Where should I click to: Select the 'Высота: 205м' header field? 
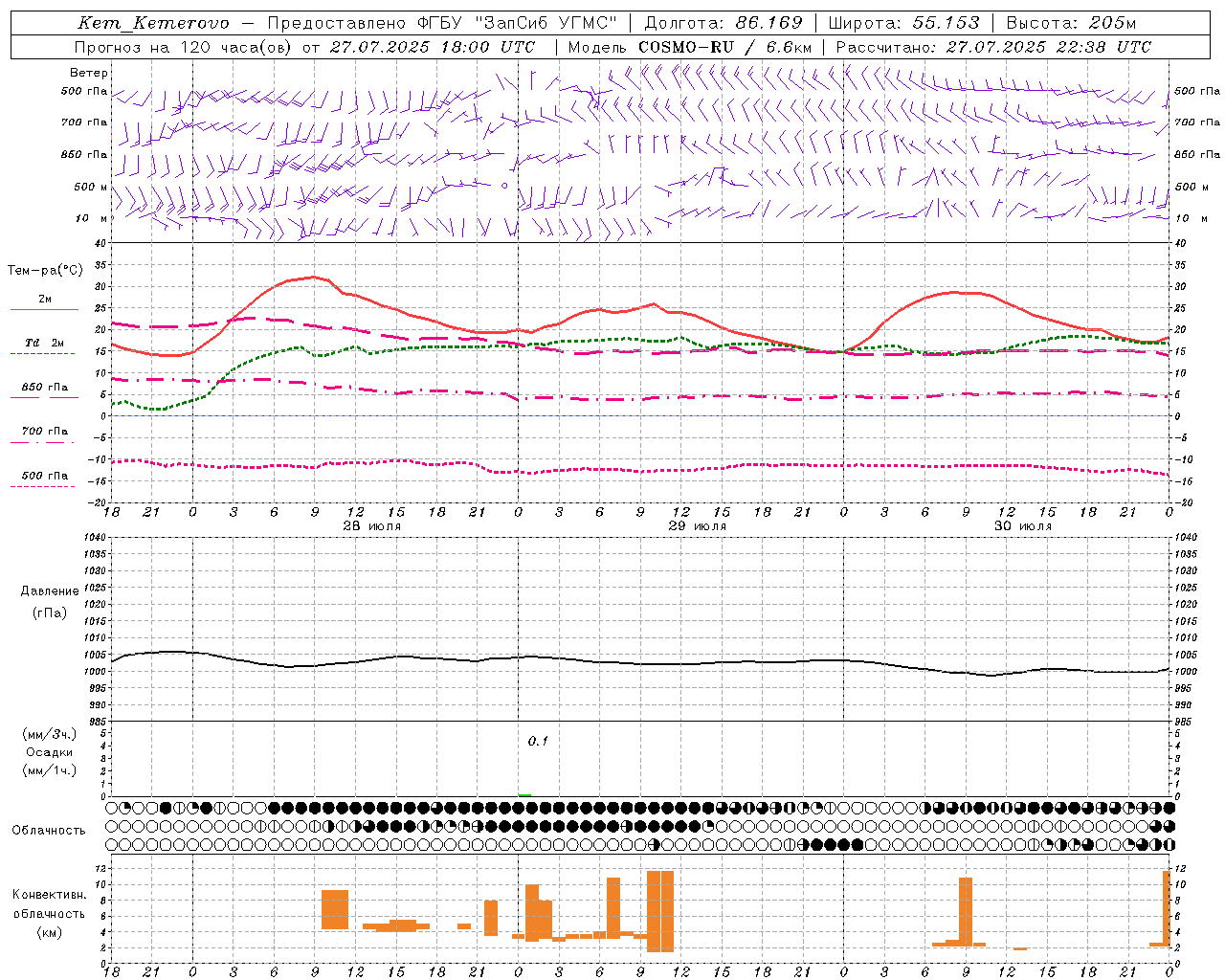pyautogui.click(x=1071, y=23)
